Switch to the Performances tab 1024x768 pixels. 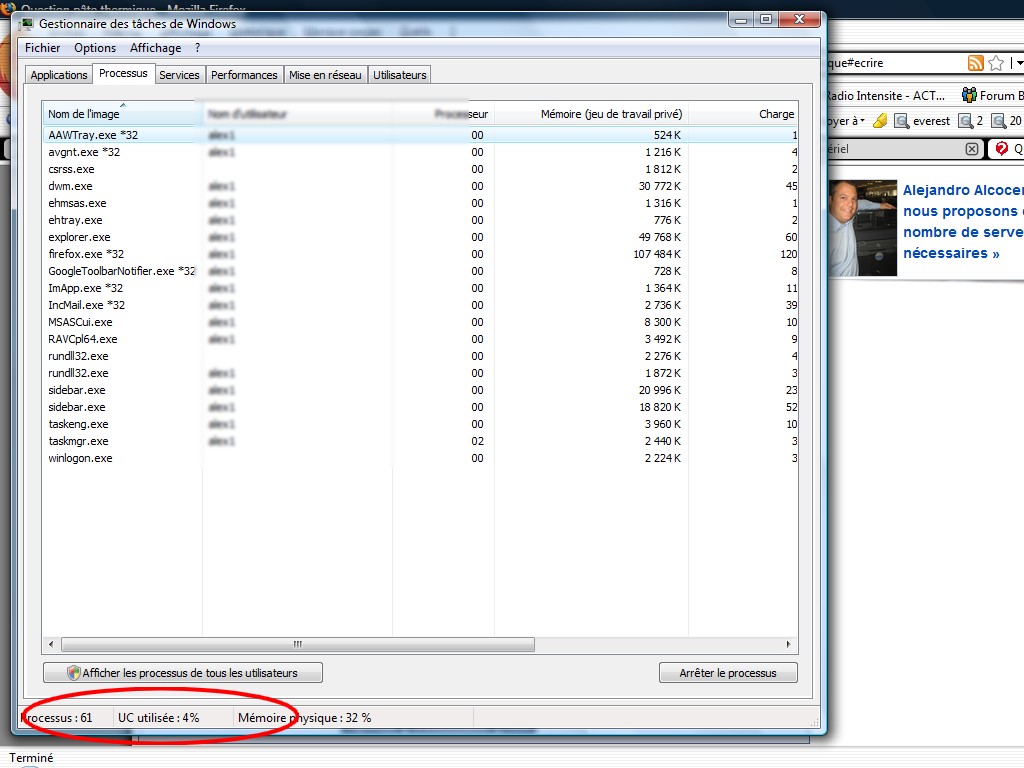[x=244, y=75]
